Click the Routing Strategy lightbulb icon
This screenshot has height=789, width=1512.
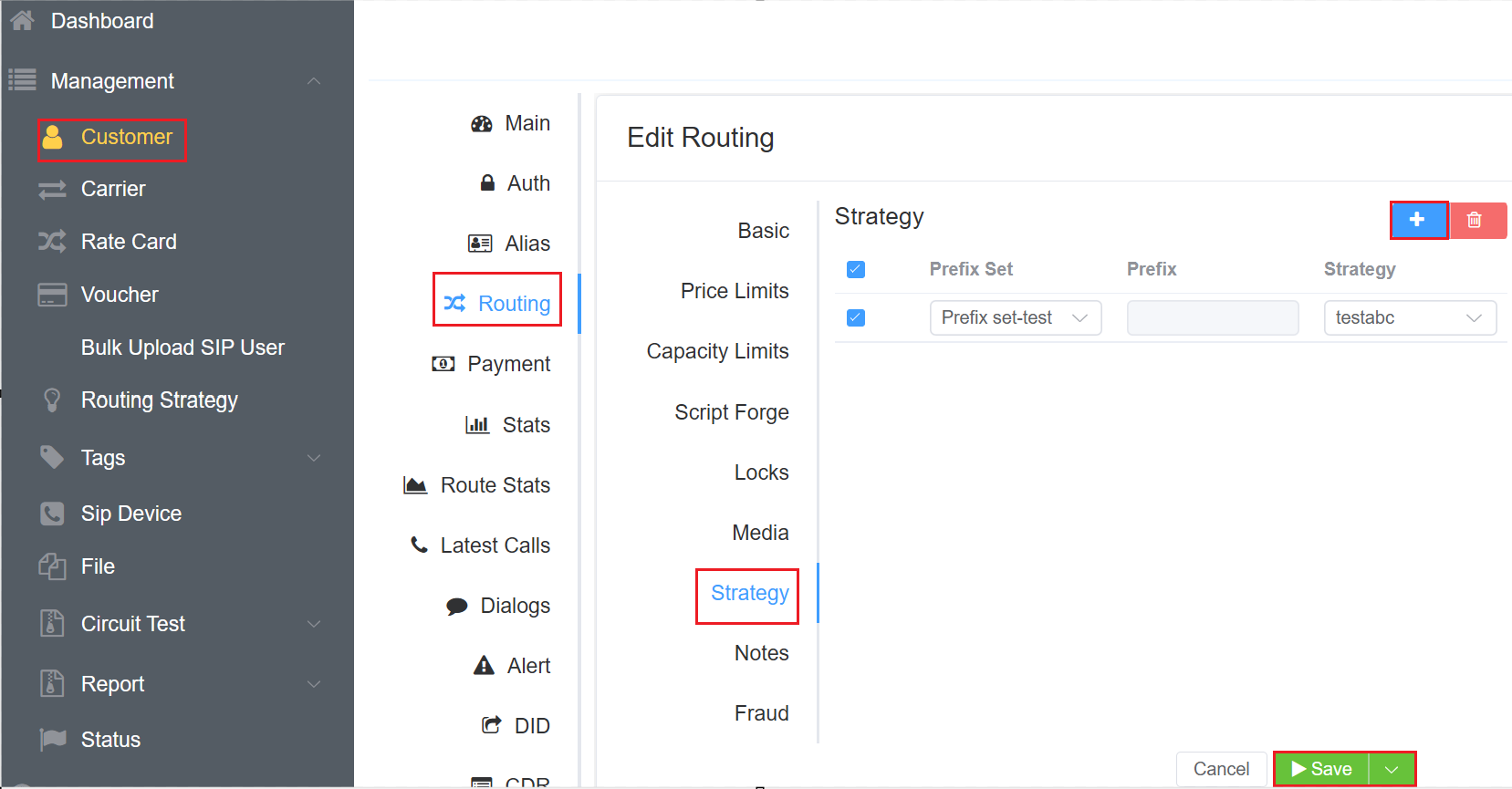[x=52, y=400]
